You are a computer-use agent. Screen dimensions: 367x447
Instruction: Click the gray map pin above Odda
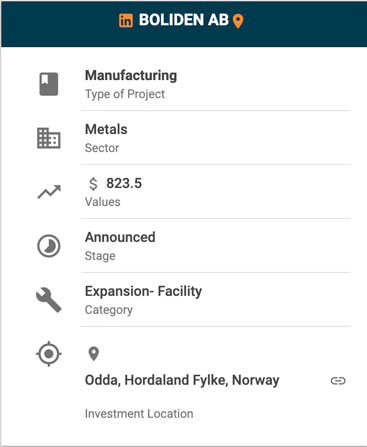point(94,354)
